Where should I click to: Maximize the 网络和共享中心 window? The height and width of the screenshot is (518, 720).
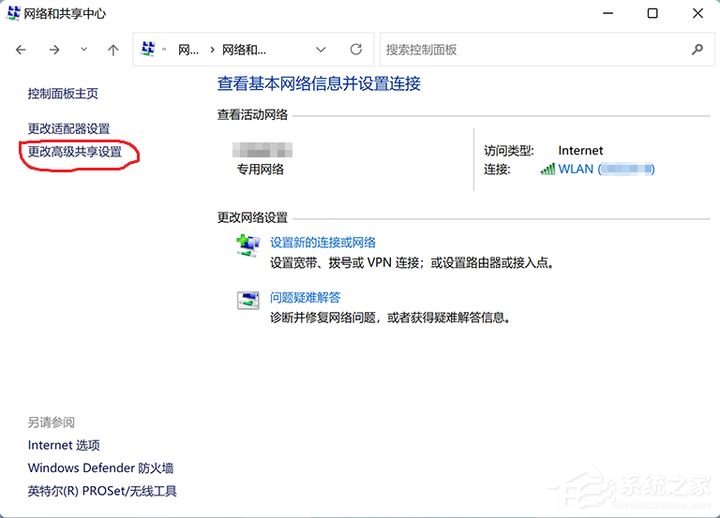coord(652,13)
